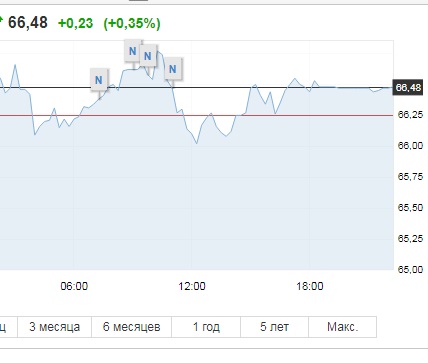Click the green +0,23 price change value
428x363 pixels.
point(75,23)
